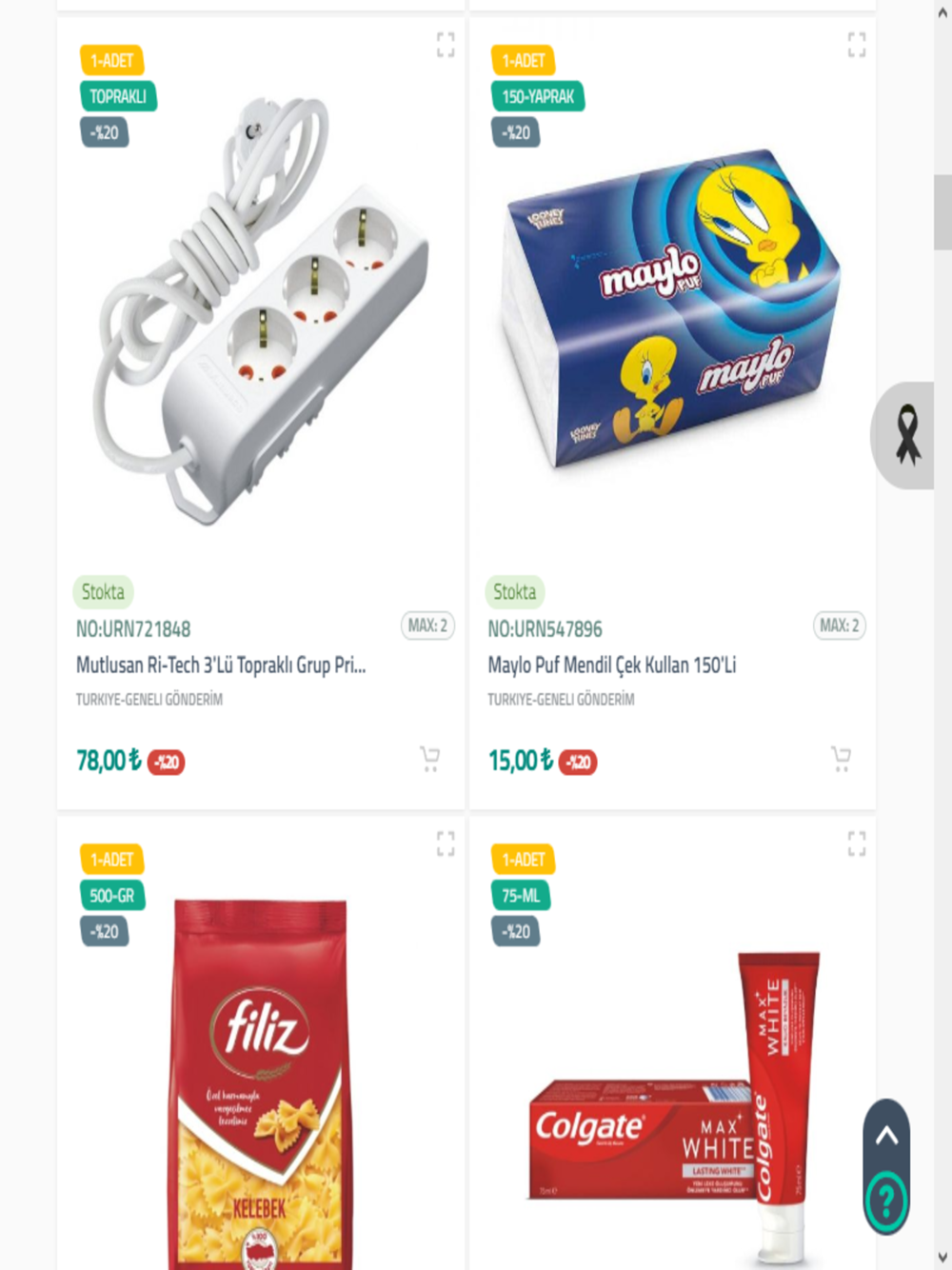Click the black ribbon side tab
This screenshot has height=1270, width=952.
click(x=905, y=435)
